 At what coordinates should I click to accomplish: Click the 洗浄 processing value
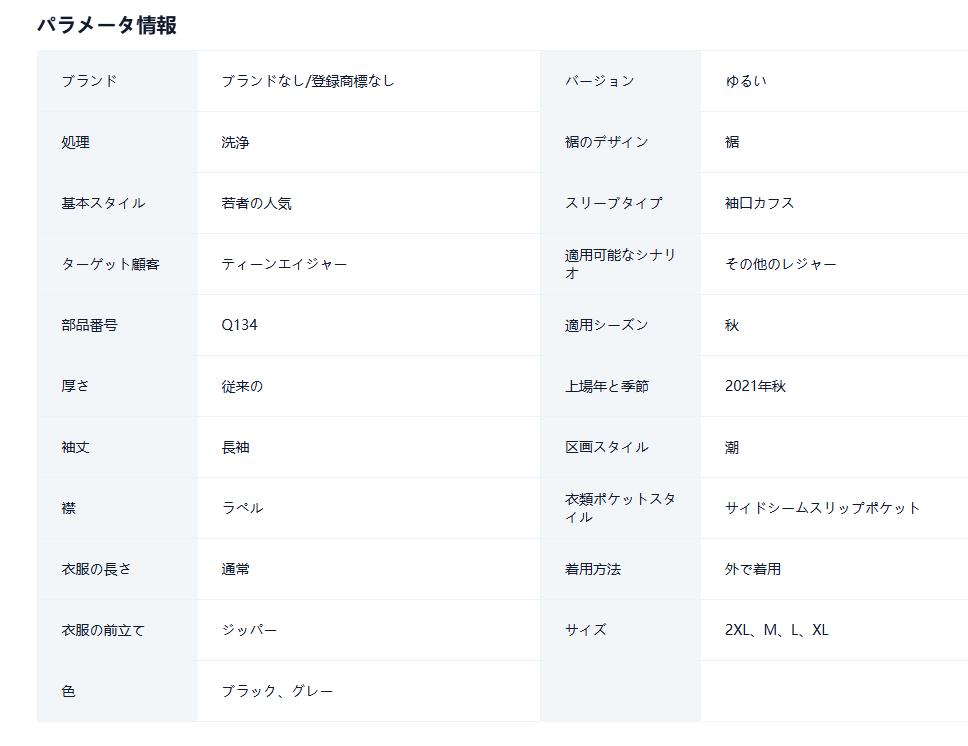tap(235, 142)
